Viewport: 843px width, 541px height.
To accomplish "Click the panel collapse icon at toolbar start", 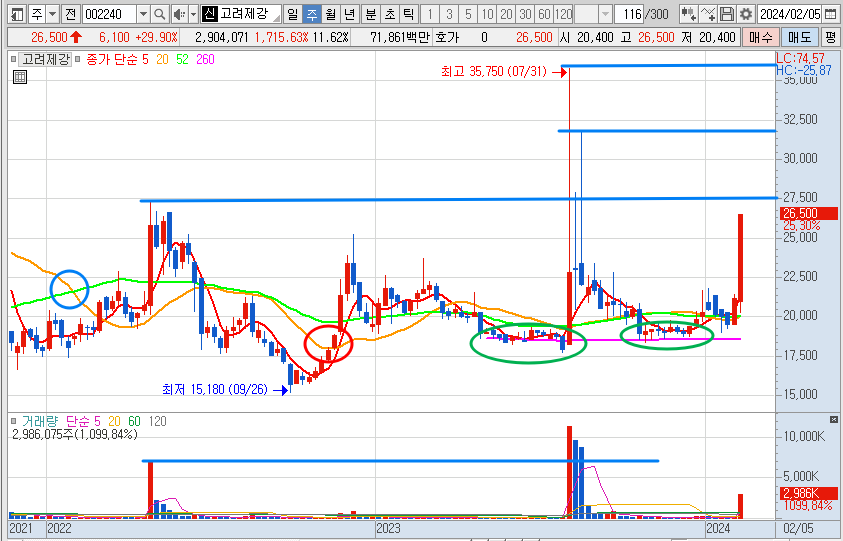I will pyautogui.click(x=17, y=14).
